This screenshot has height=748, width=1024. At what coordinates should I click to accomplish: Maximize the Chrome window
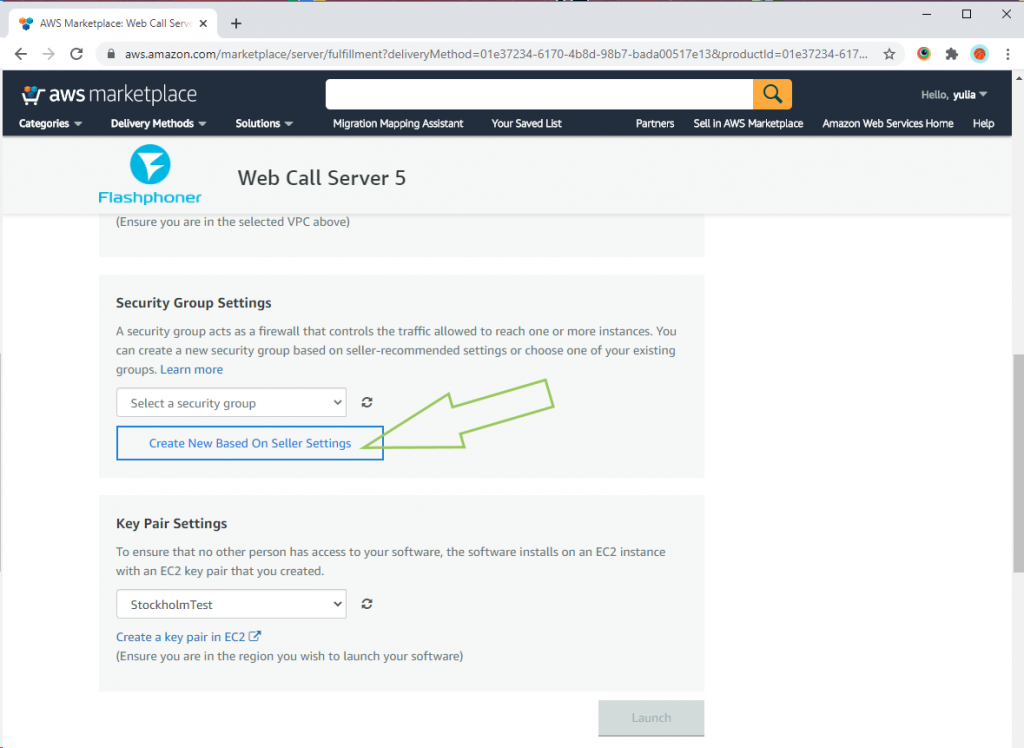(x=967, y=14)
